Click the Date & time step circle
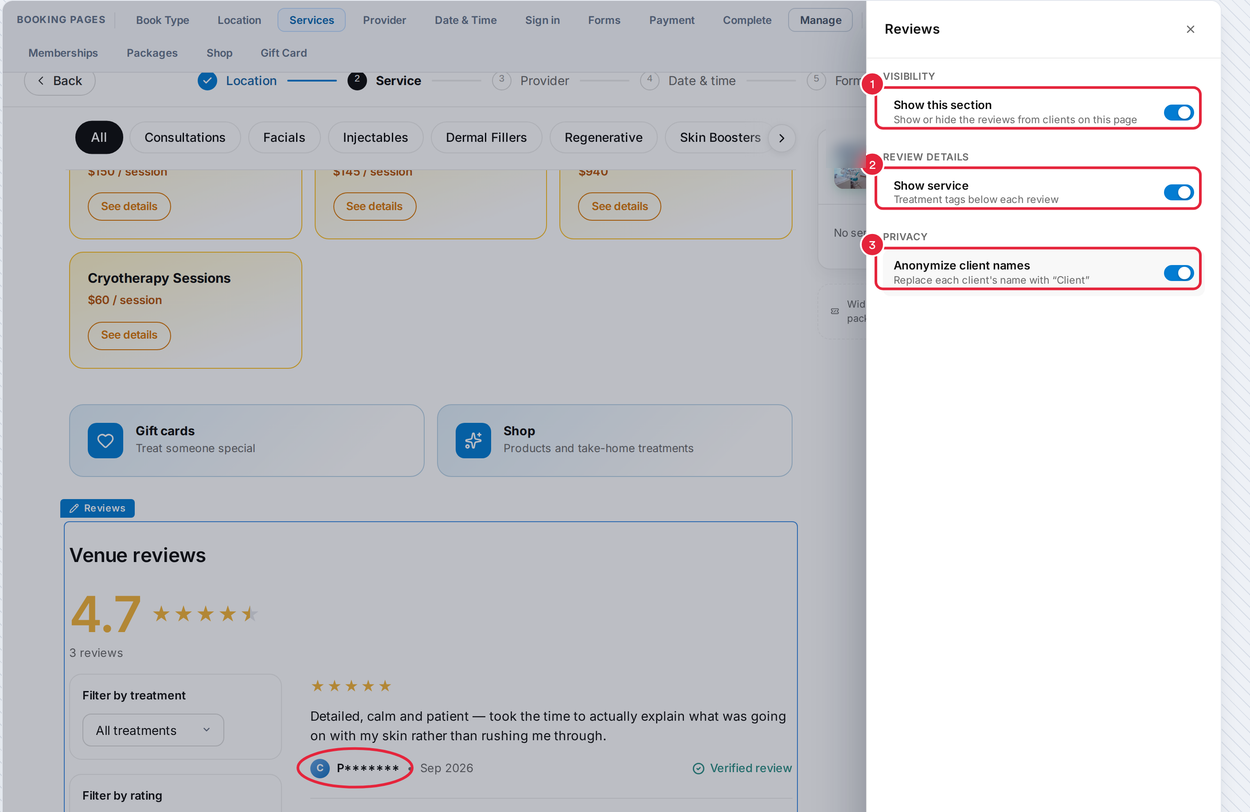 pyautogui.click(x=650, y=81)
